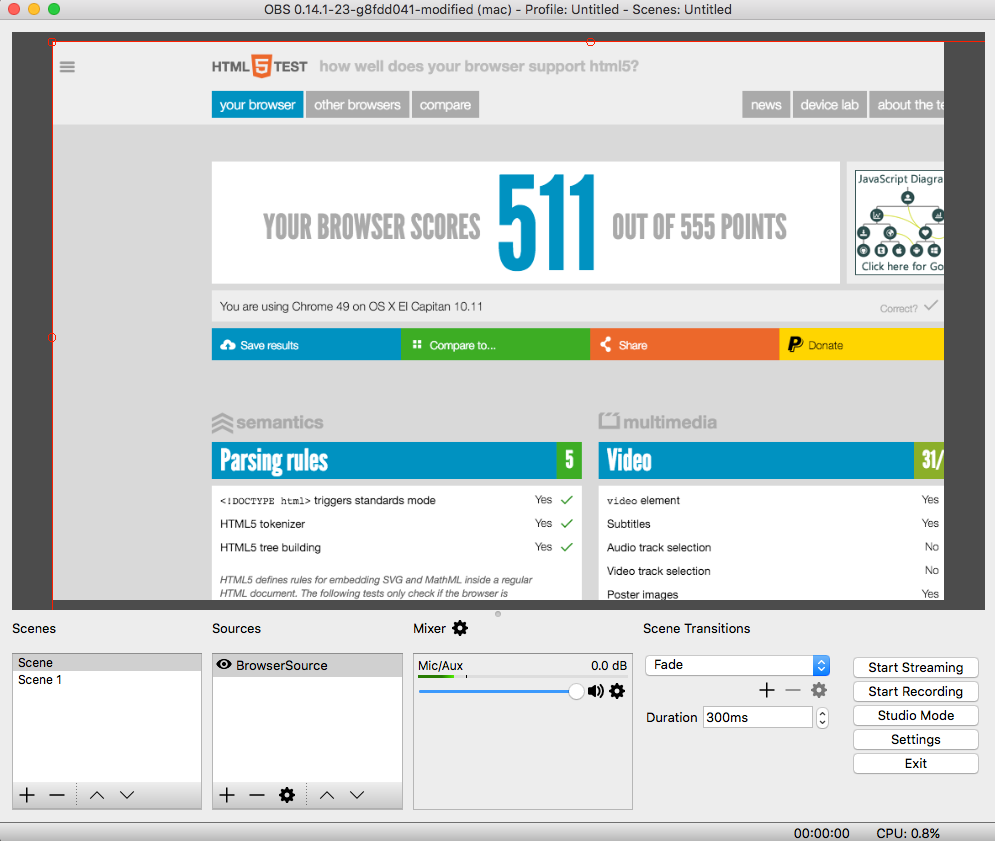Click JavaScript Diagram ad thumbnail
Image resolution: width=995 pixels, height=841 pixels.
[x=899, y=222]
